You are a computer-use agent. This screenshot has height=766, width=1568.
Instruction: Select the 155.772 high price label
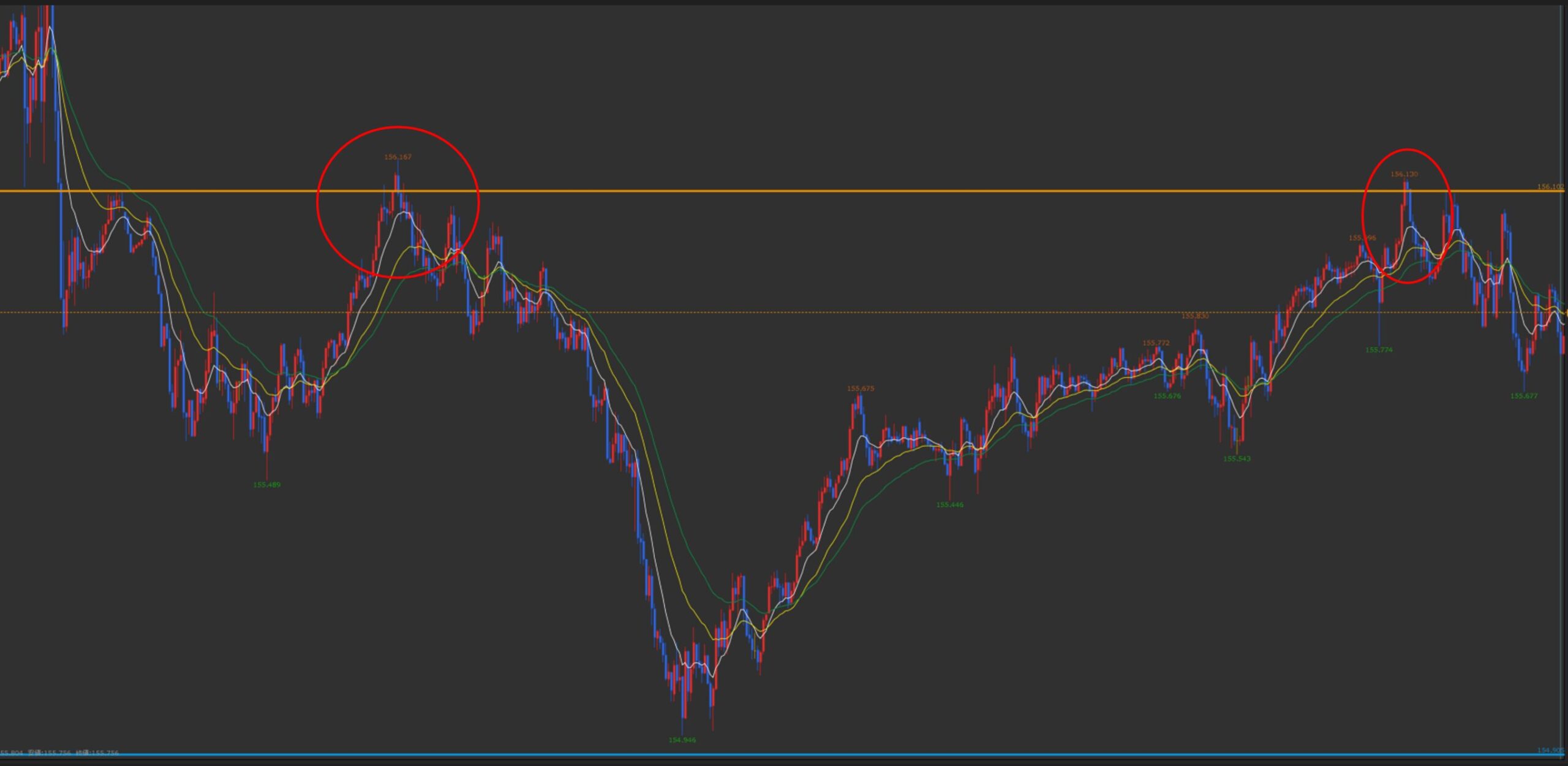point(1156,343)
